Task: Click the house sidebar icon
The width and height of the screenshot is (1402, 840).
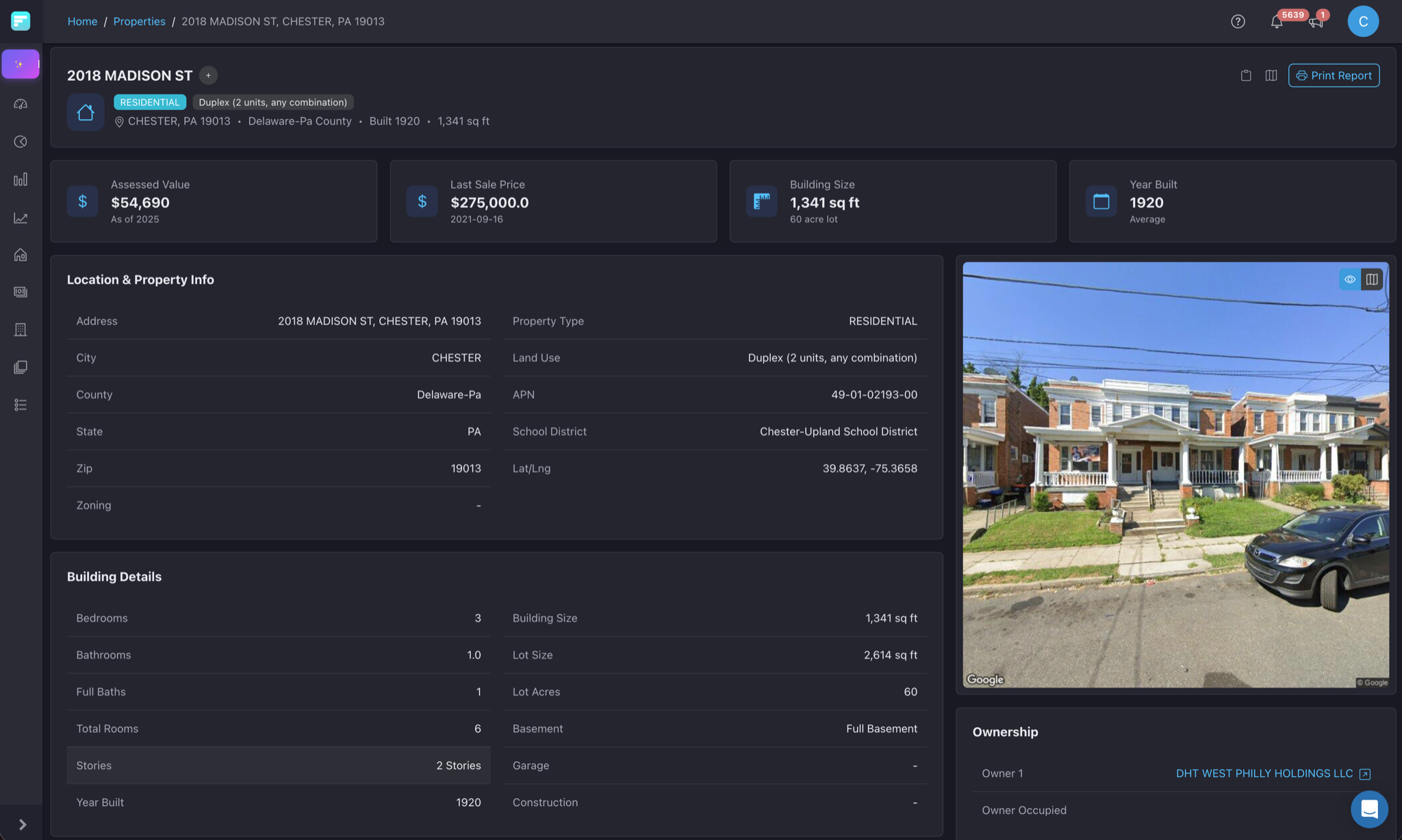Action: 21,255
